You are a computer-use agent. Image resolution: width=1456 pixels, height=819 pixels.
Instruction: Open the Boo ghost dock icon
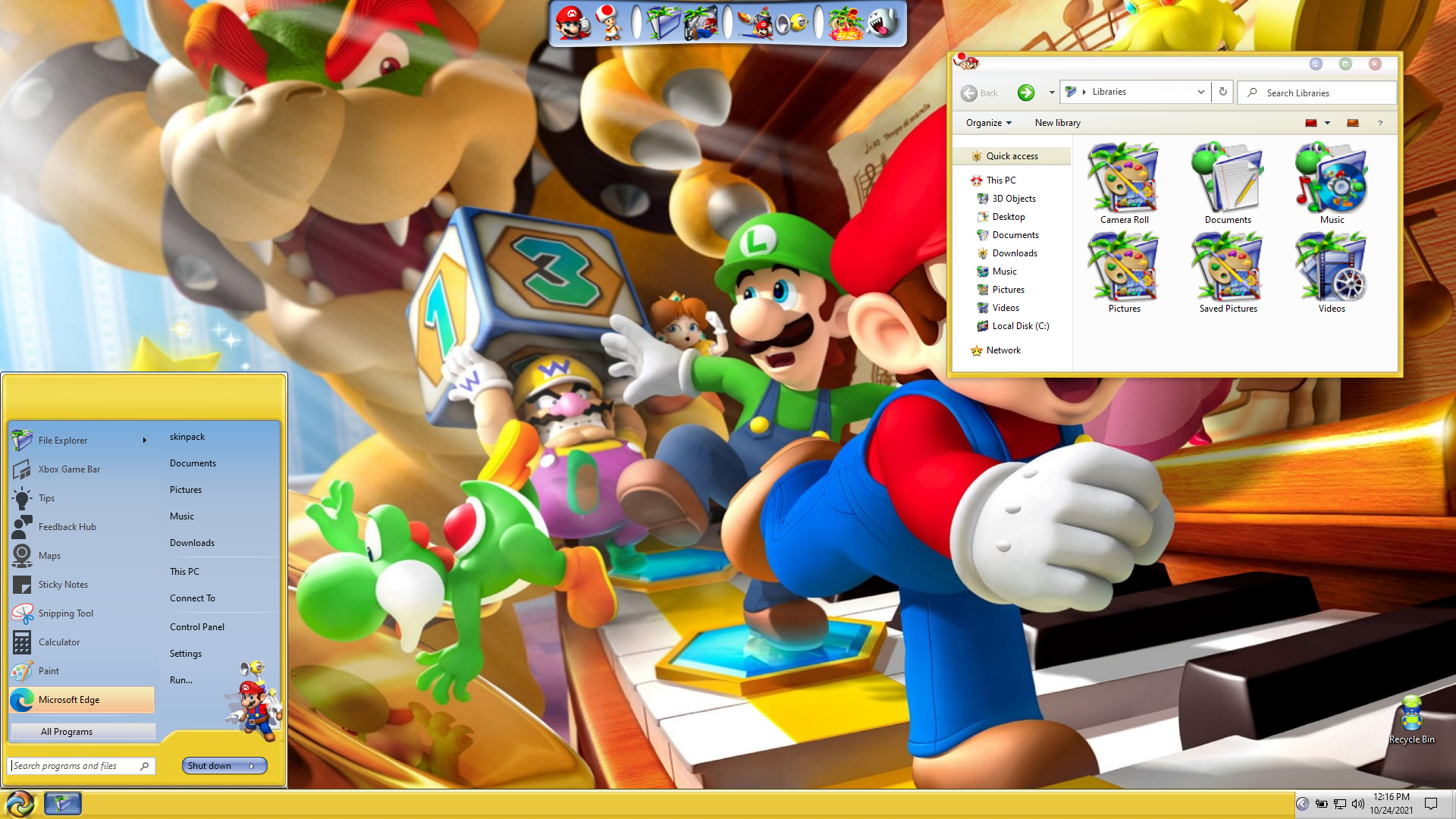pyautogui.click(x=881, y=23)
